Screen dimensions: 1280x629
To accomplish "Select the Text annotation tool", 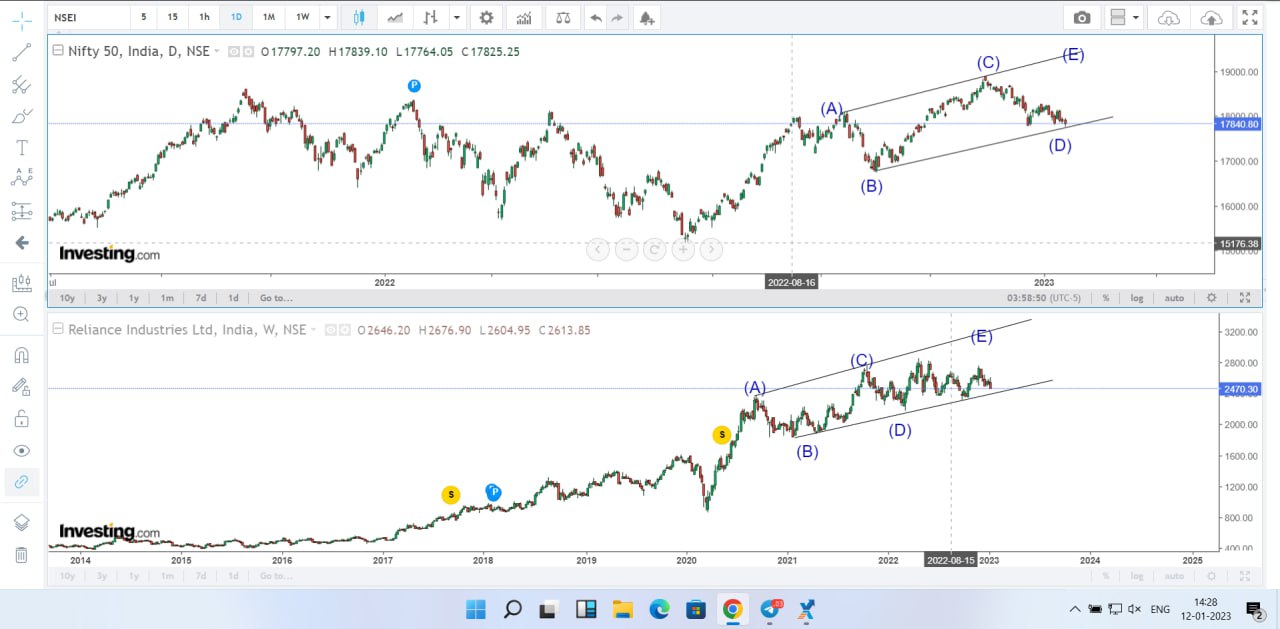I will point(22,147).
